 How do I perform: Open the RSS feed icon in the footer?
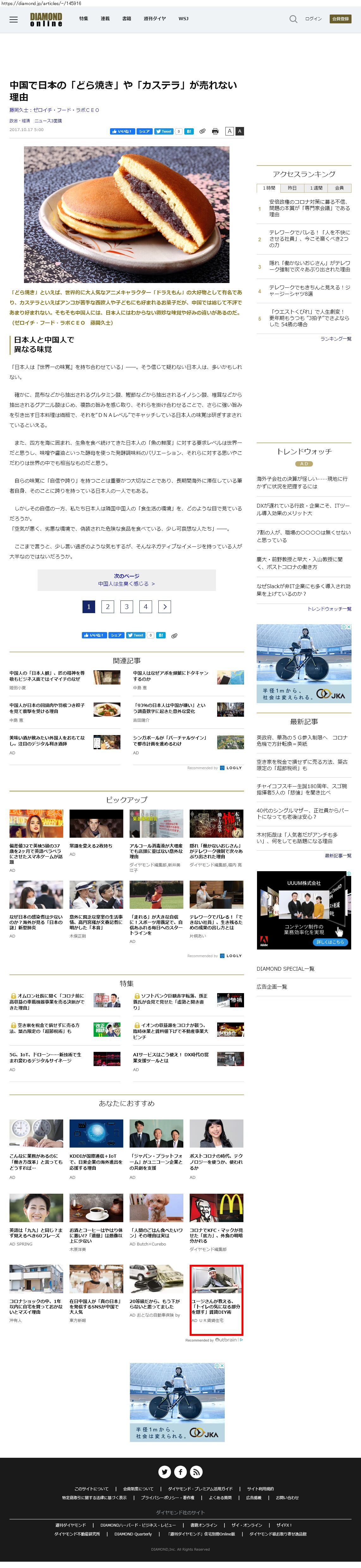pyautogui.click(x=196, y=1472)
